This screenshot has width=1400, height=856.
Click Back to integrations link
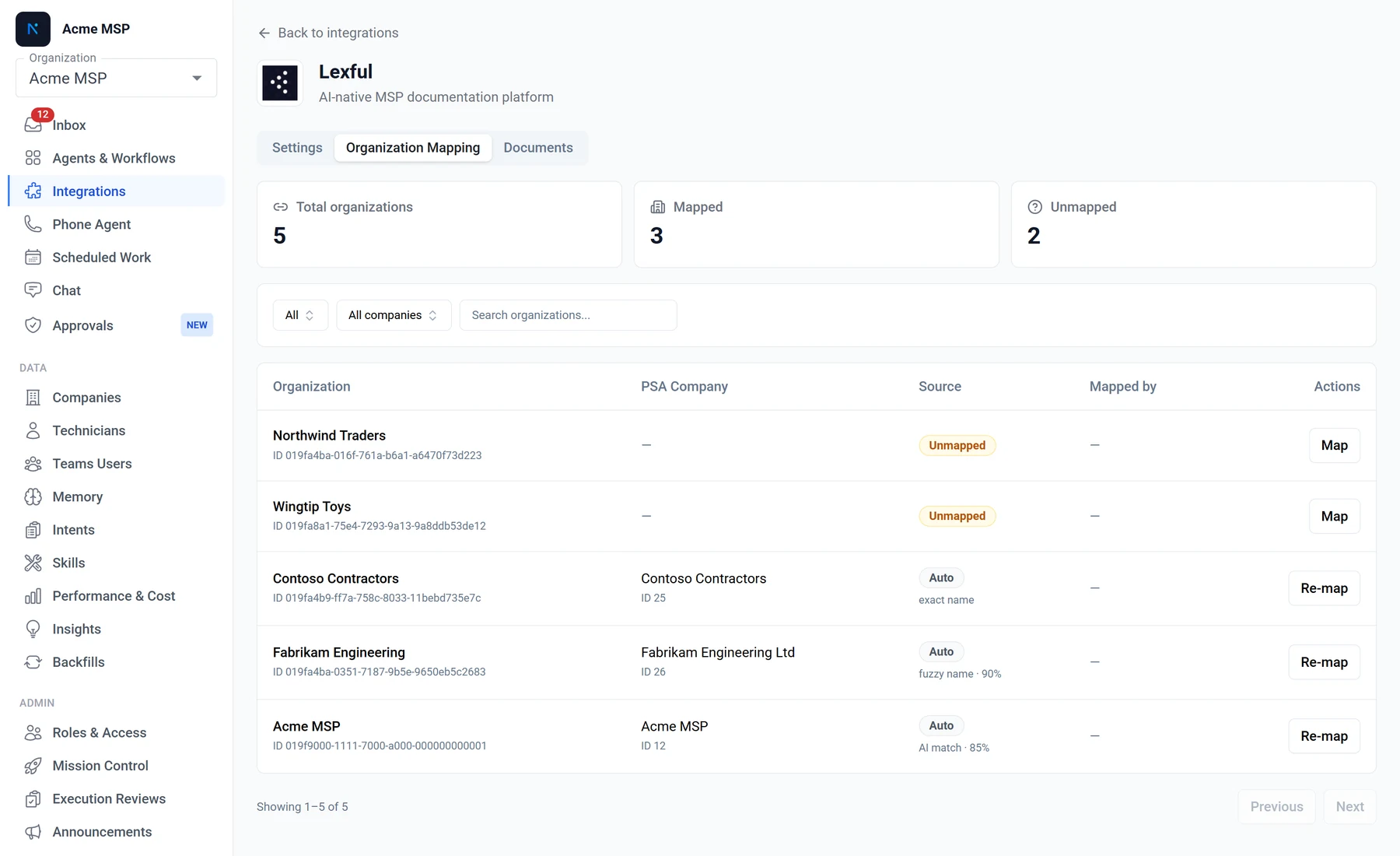tap(328, 33)
